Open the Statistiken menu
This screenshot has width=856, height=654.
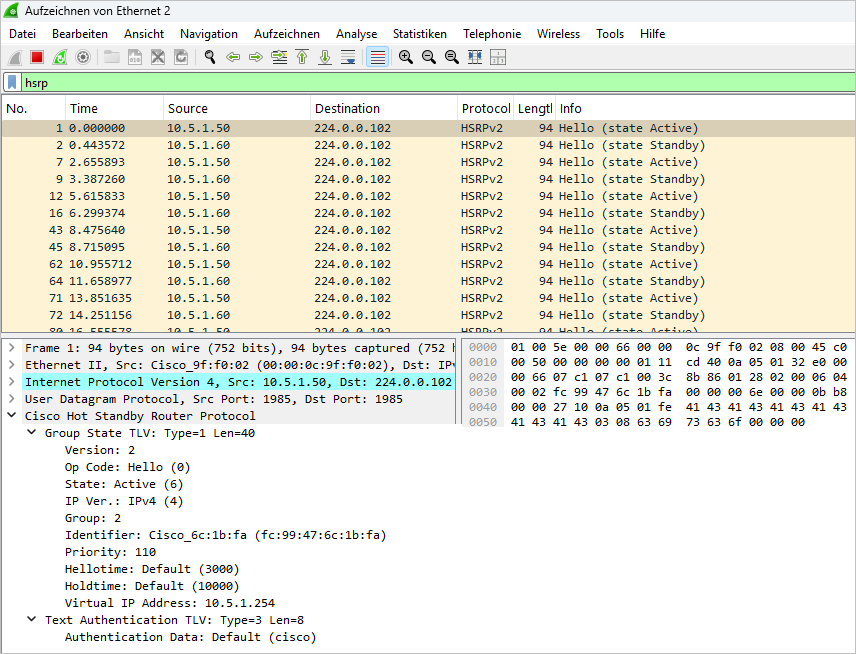tap(419, 34)
